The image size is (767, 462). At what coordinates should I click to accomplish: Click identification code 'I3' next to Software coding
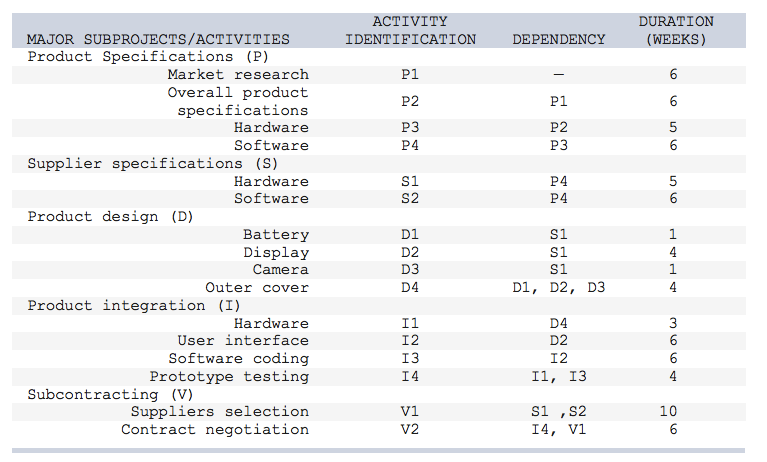(410, 359)
